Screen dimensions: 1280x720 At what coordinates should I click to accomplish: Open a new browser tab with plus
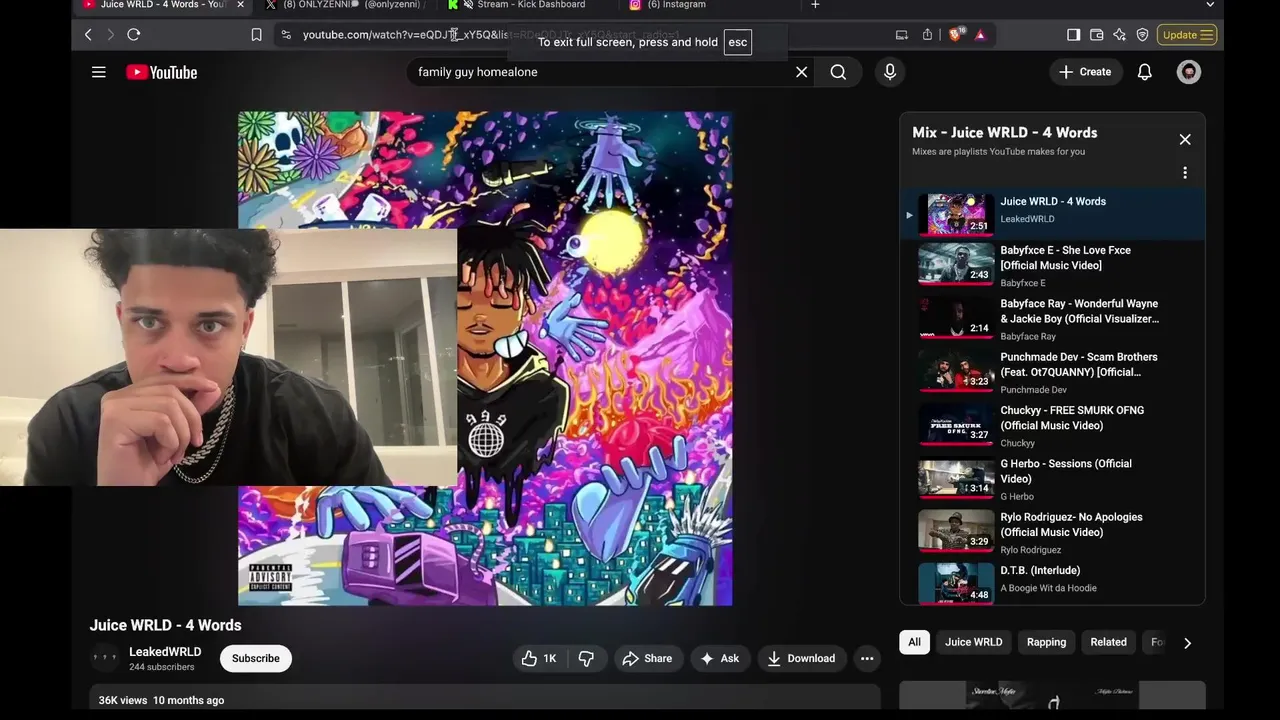[815, 5]
